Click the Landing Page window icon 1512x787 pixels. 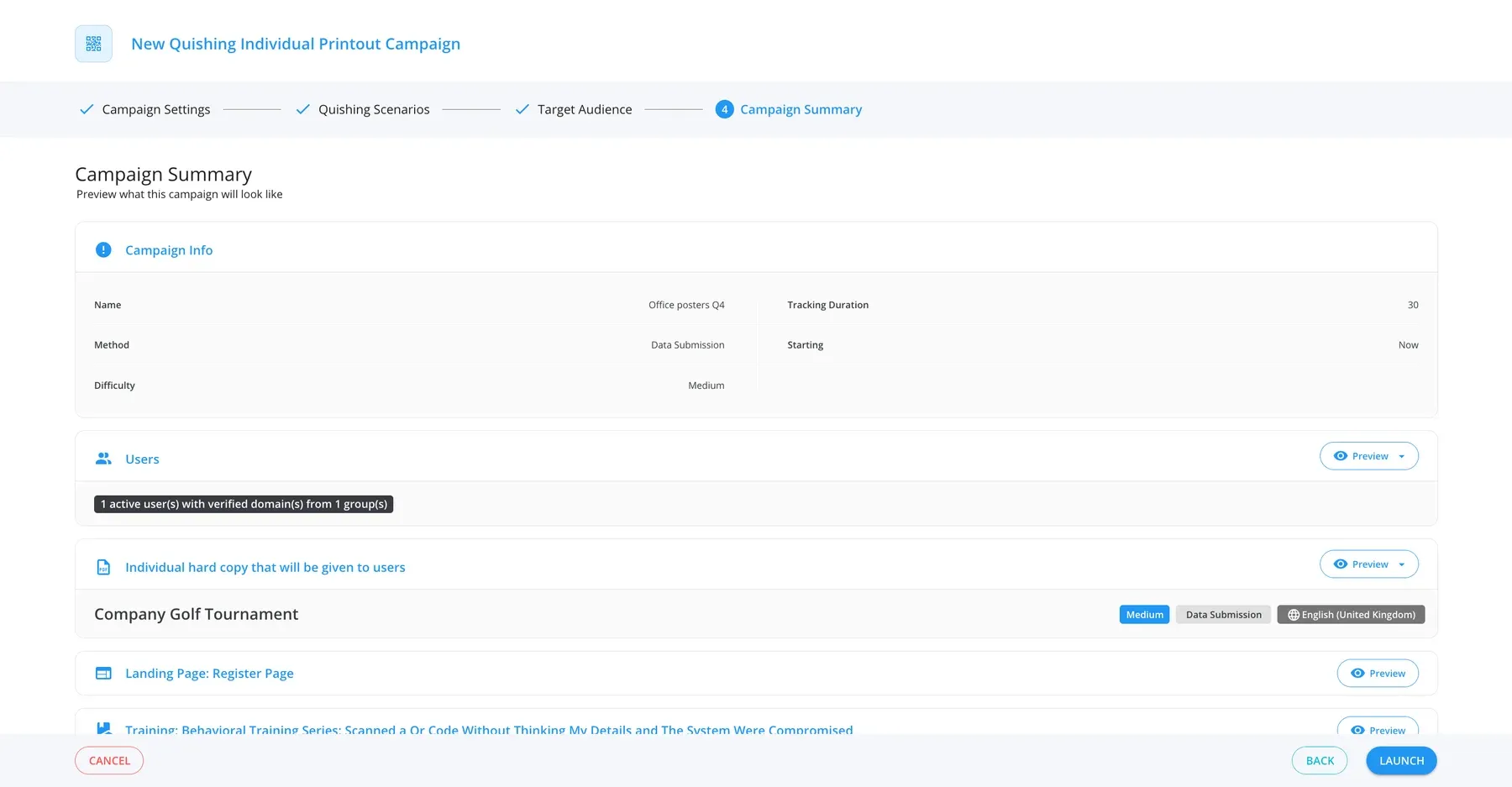103,673
